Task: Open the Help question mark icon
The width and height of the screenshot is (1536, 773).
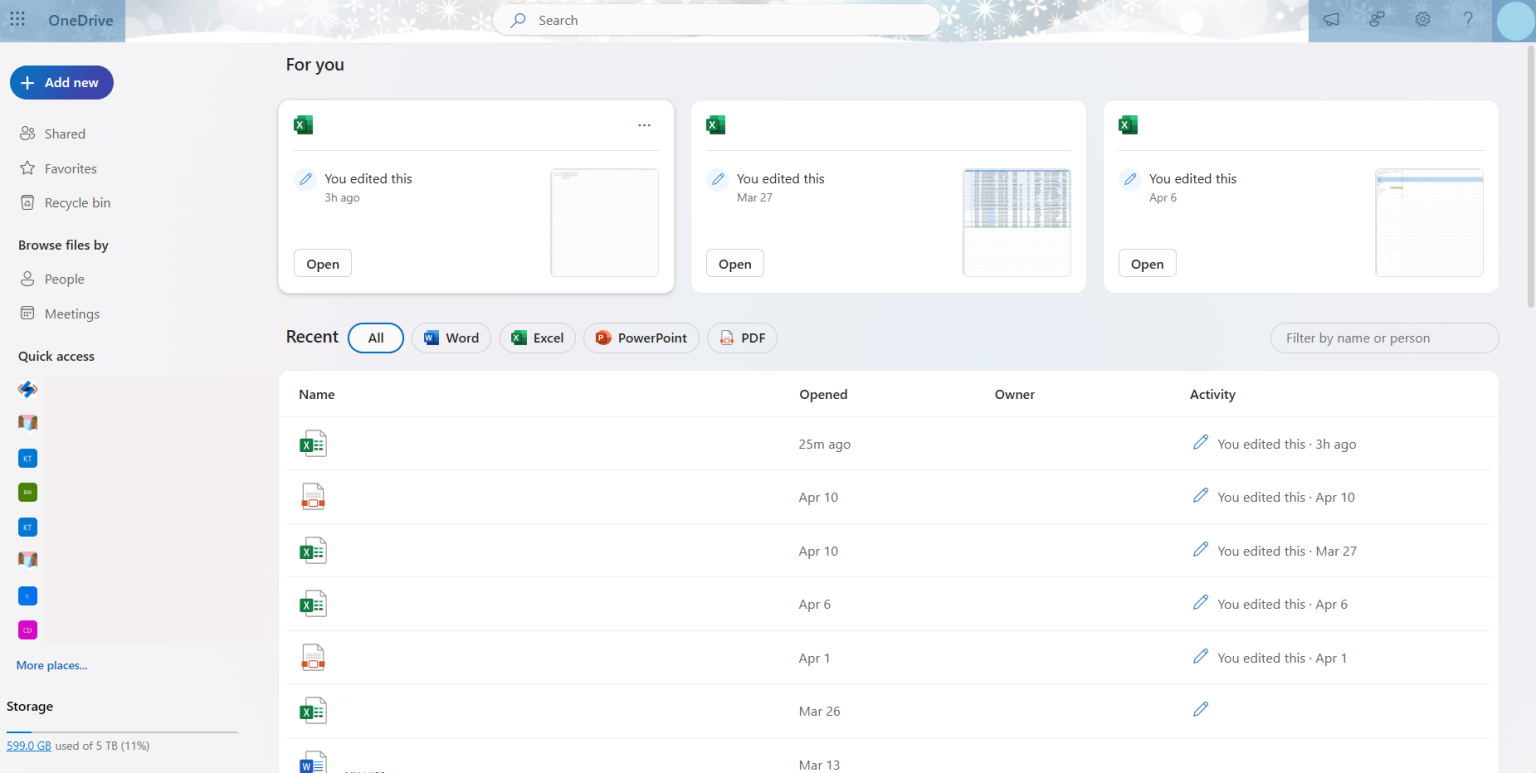Action: coord(1468,19)
